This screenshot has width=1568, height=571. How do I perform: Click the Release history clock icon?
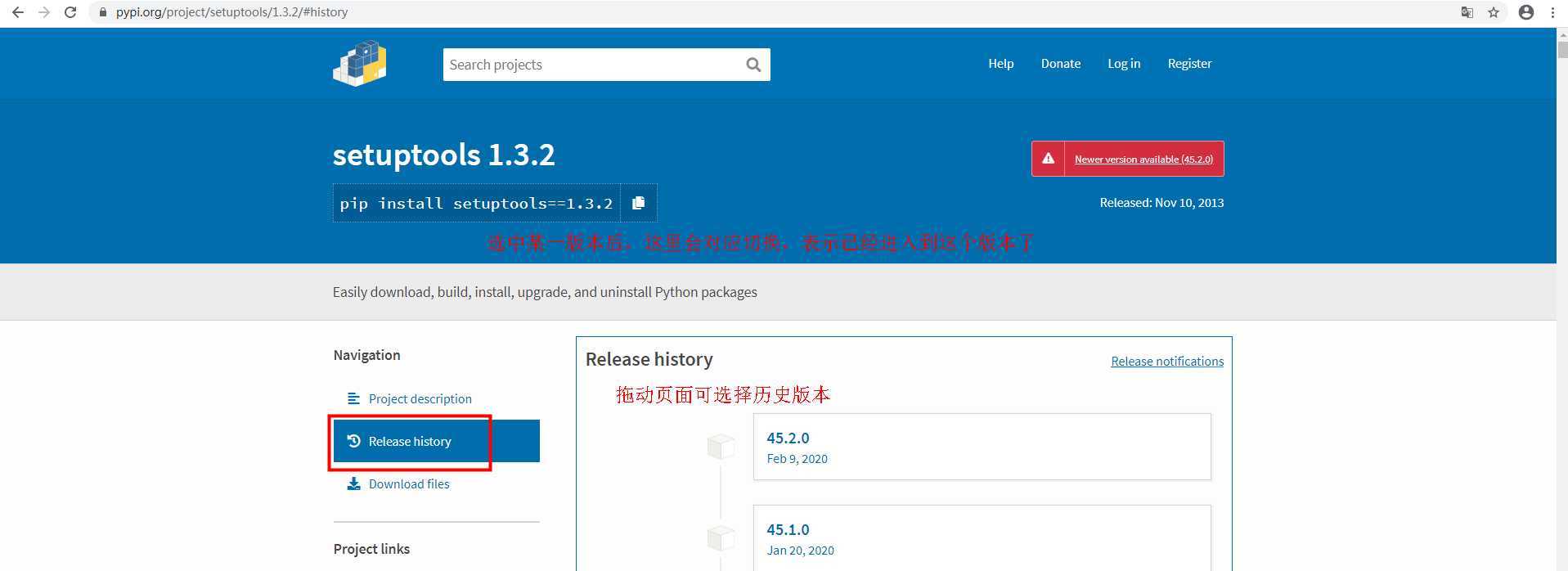coord(353,441)
